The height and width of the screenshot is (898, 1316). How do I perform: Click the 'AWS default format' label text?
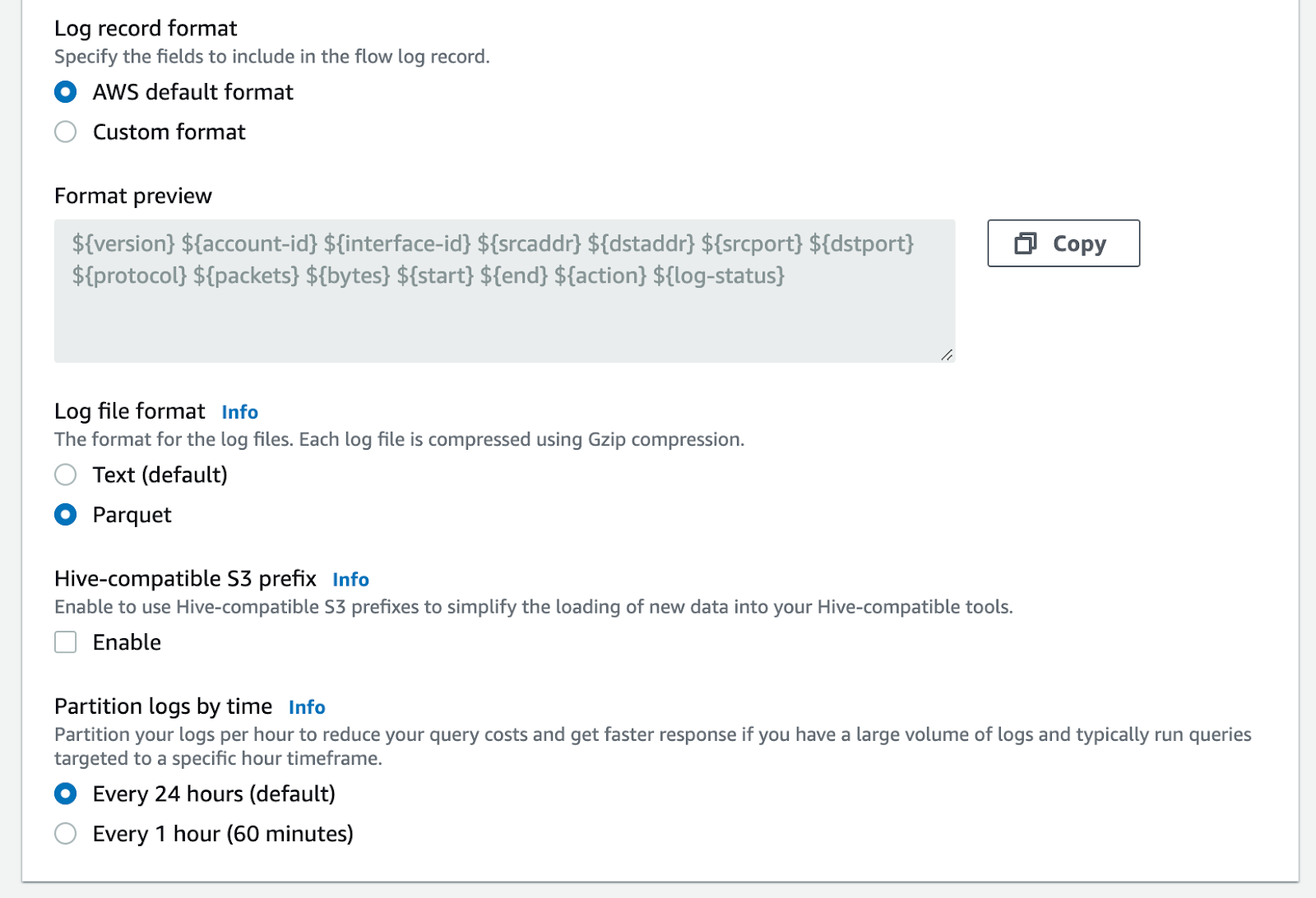(x=192, y=92)
